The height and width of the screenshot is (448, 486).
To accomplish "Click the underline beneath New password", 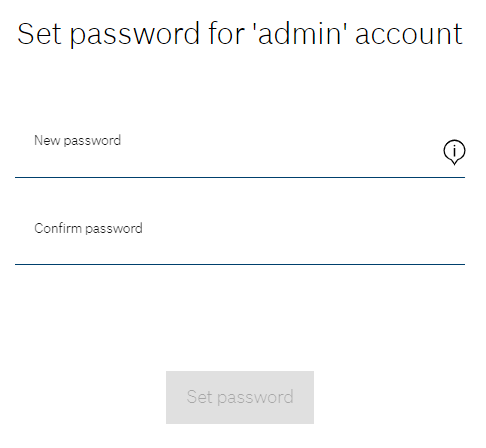I will pyautogui.click(x=240, y=178).
